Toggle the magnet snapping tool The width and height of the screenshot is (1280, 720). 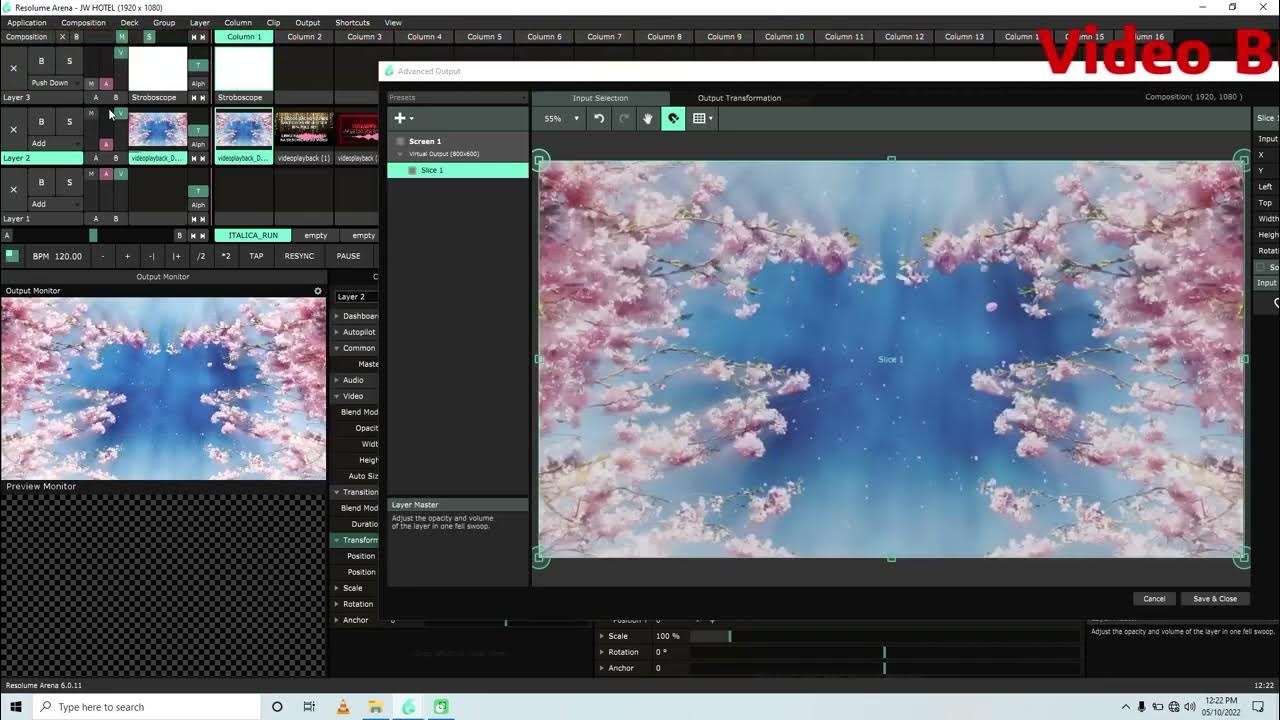point(673,118)
